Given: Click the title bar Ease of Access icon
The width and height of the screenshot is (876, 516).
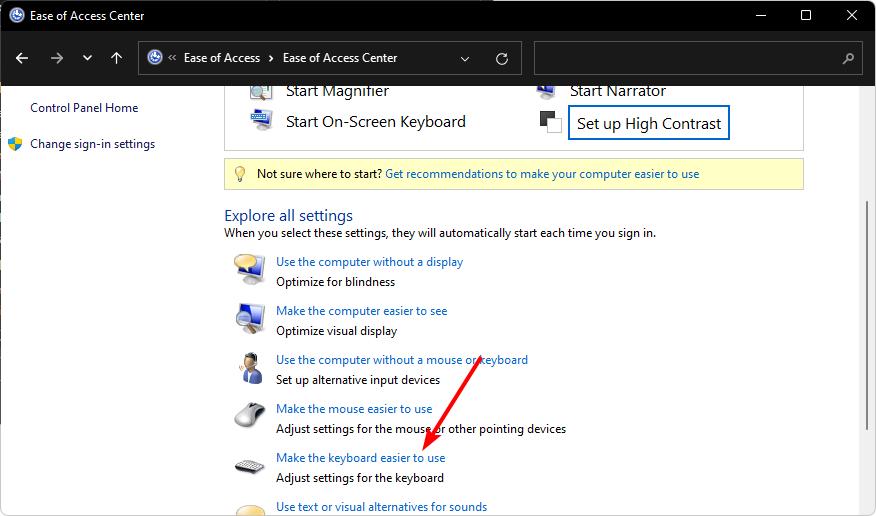Looking at the screenshot, I should pos(17,16).
